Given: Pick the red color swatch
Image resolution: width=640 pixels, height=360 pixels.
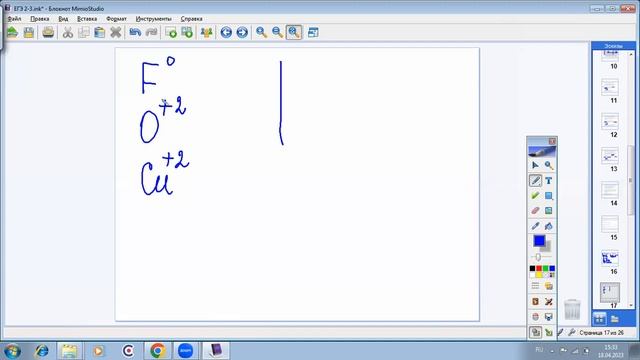Looking at the screenshot, I should (x=539, y=269).
